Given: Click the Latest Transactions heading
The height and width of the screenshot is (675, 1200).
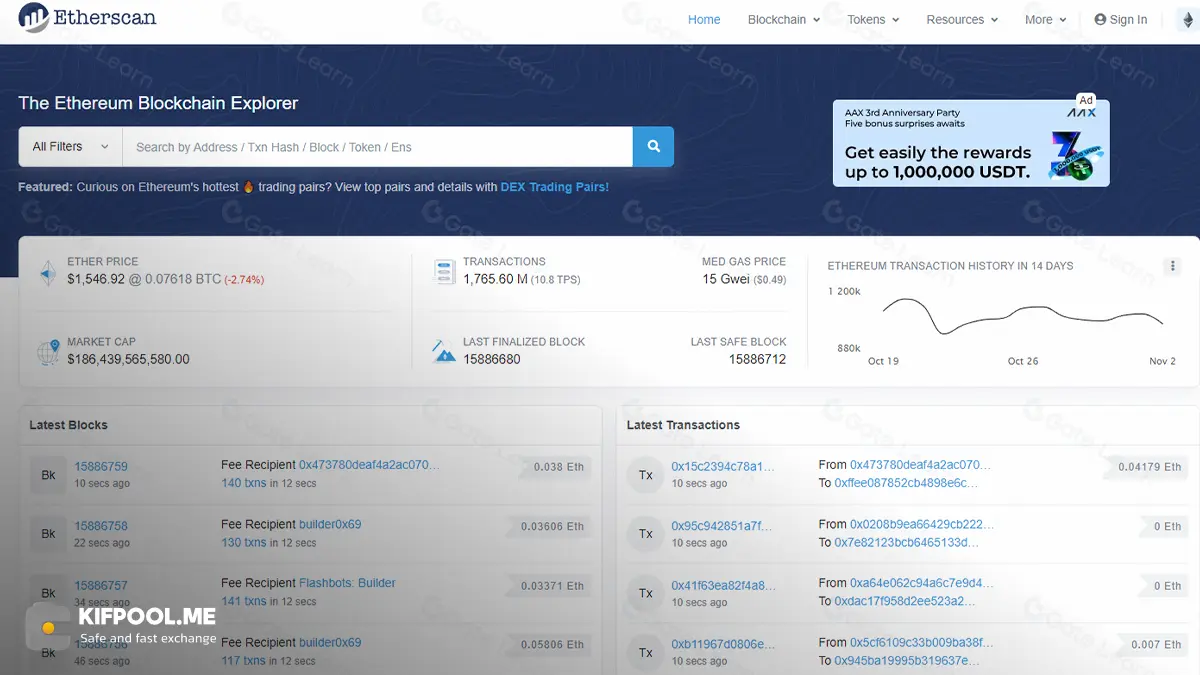Looking at the screenshot, I should [683, 425].
